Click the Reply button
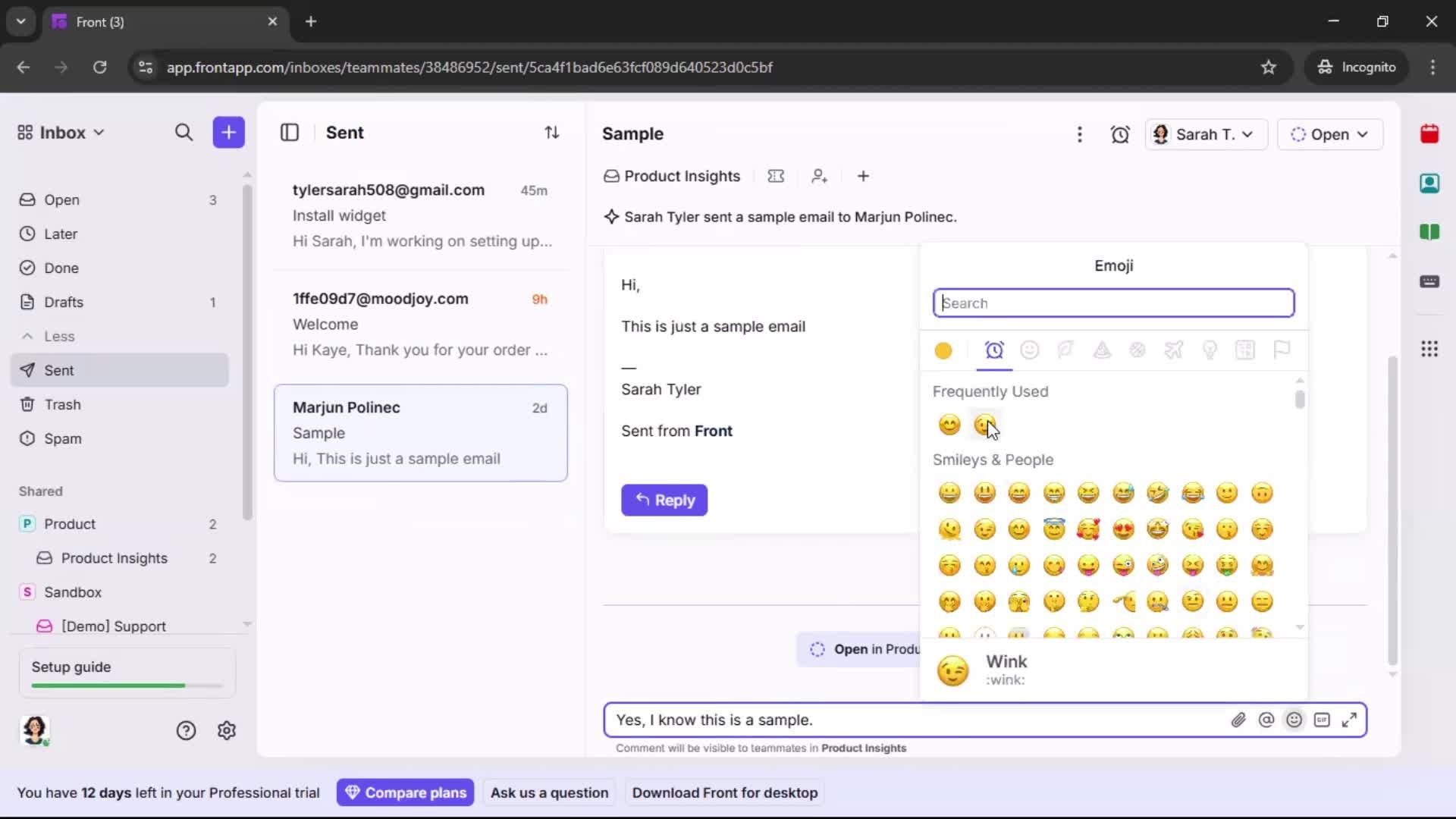Viewport: 1456px width, 819px height. (664, 500)
